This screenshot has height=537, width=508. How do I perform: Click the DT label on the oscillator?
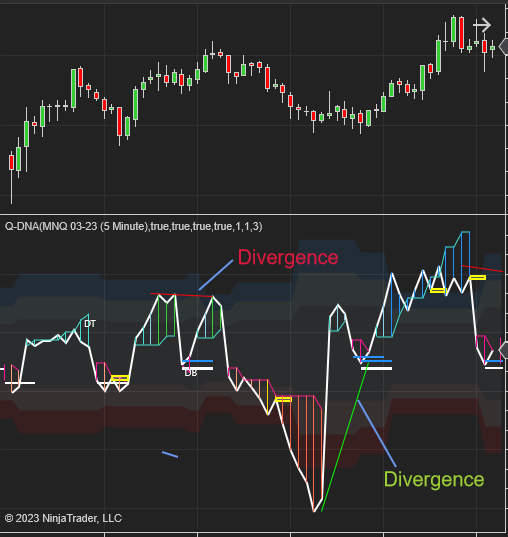pyautogui.click(x=90, y=324)
